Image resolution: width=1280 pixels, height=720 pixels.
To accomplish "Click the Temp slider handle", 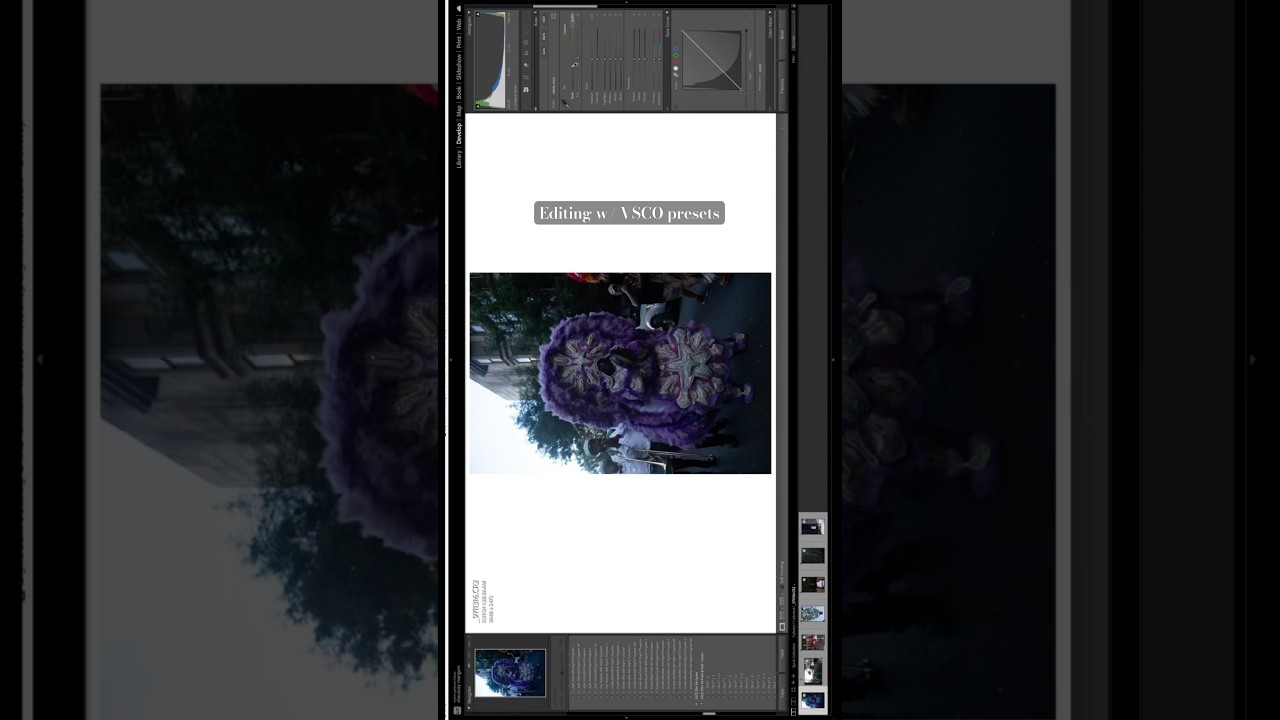I will [574, 65].
